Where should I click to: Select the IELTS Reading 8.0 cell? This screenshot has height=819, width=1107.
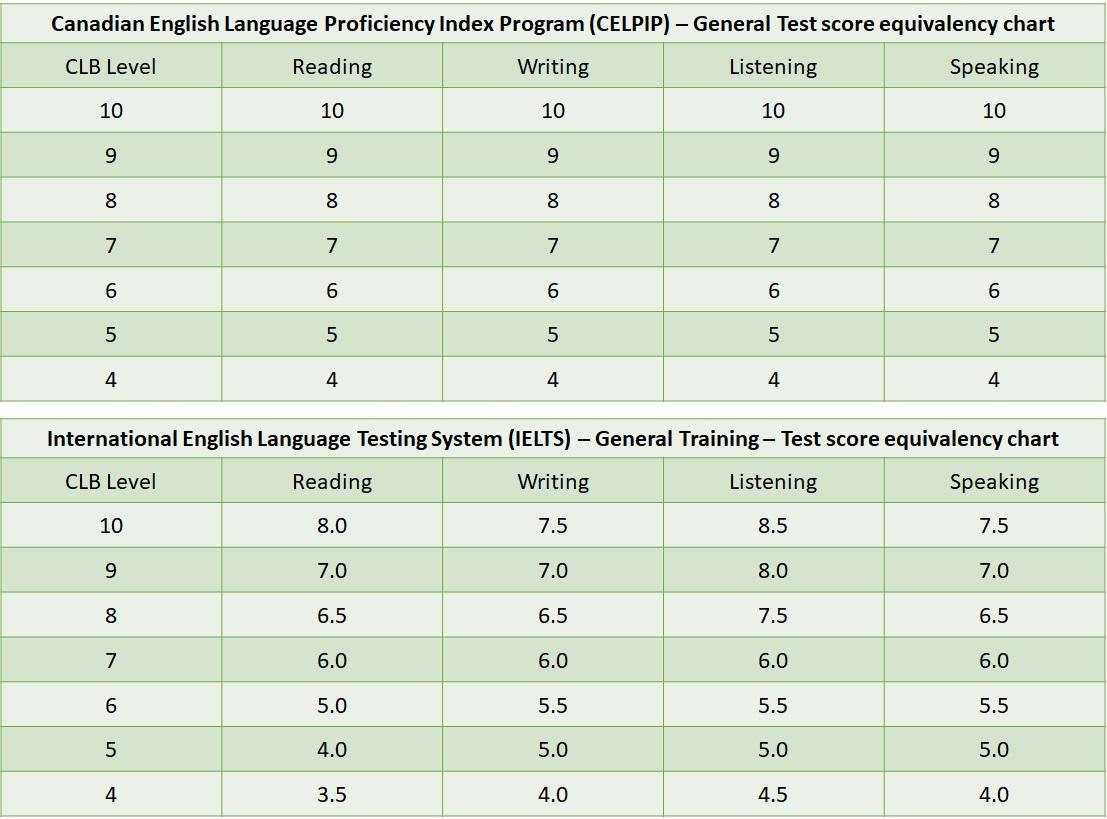click(332, 526)
